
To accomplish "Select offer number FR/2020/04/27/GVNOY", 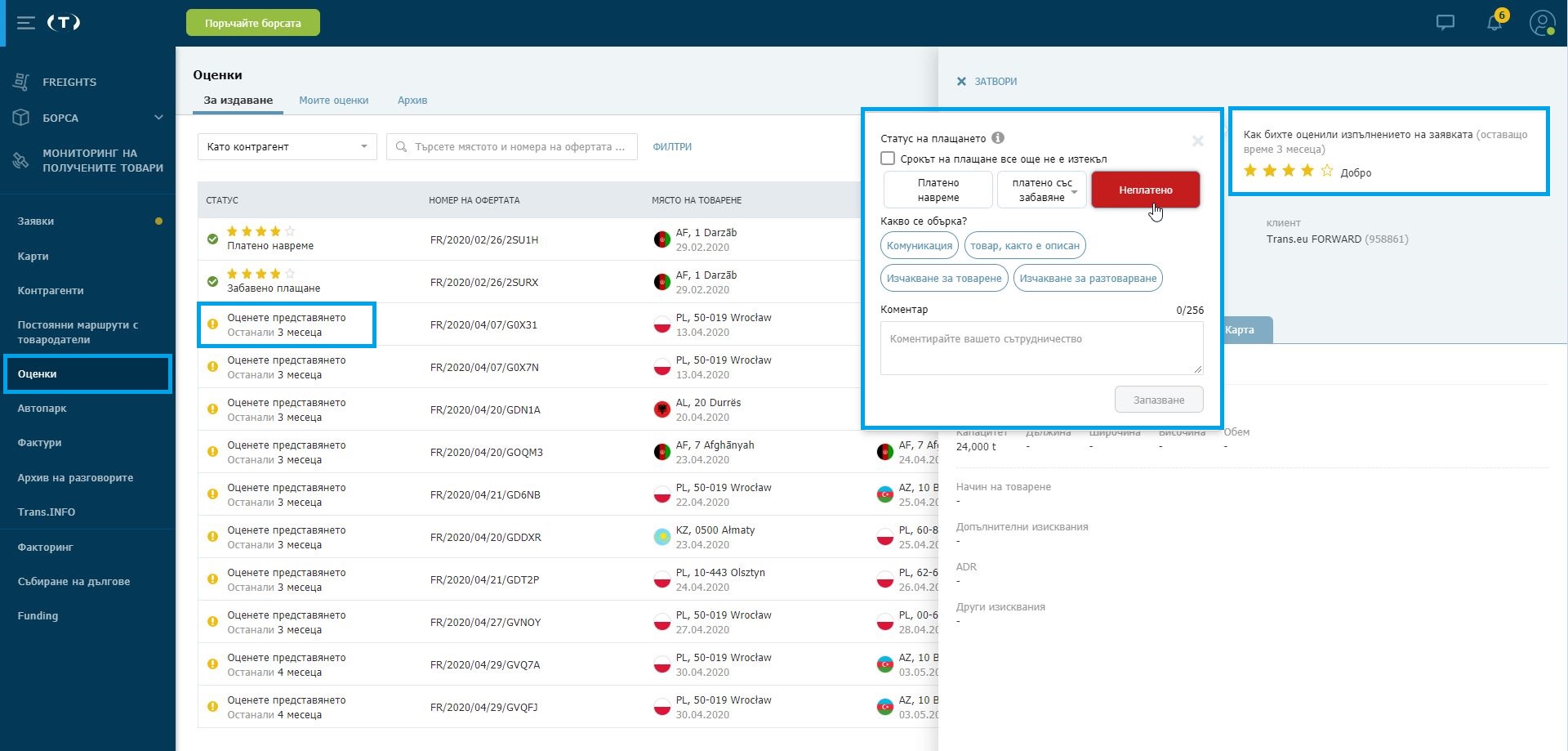I will [486, 622].
